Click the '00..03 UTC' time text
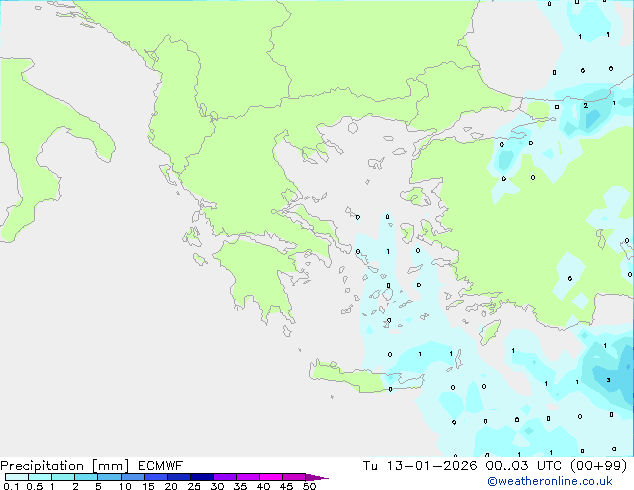This screenshot has width=634, height=490. (x=524, y=466)
